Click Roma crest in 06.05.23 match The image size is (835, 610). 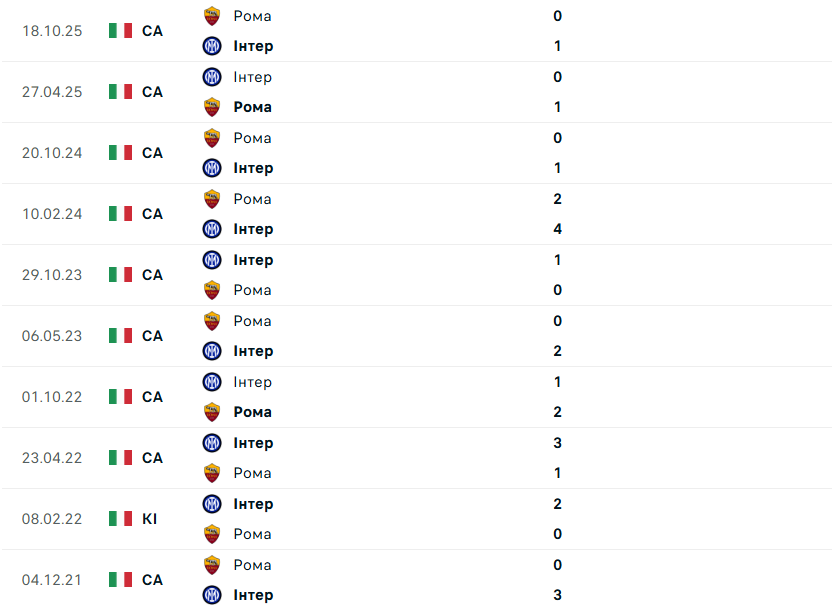pyautogui.click(x=211, y=321)
